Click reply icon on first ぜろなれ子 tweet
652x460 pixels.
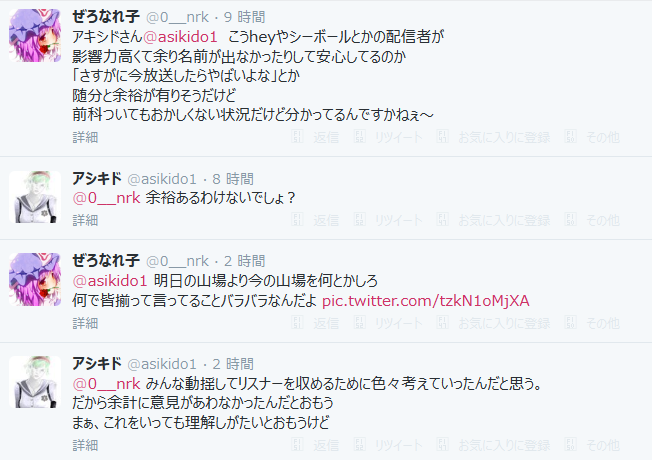(x=297, y=137)
